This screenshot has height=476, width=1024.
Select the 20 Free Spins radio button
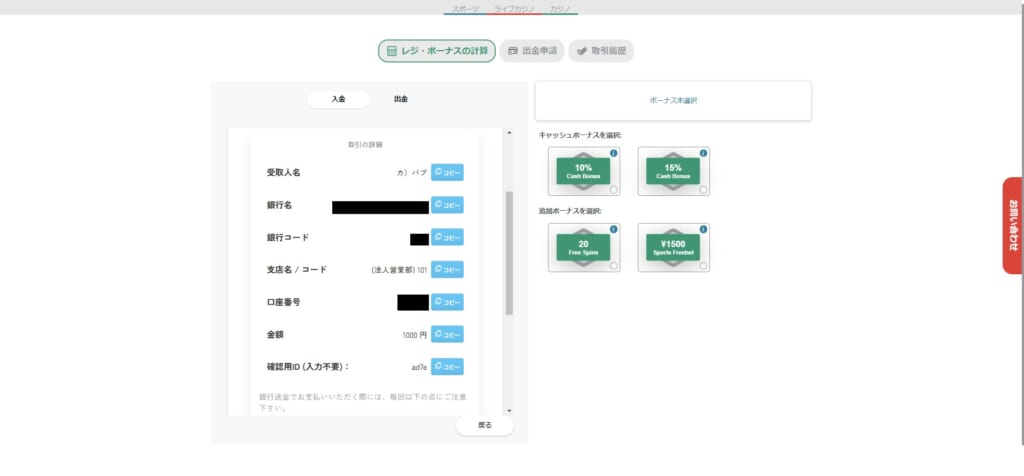pyautogui.click(x=613, y=266)
